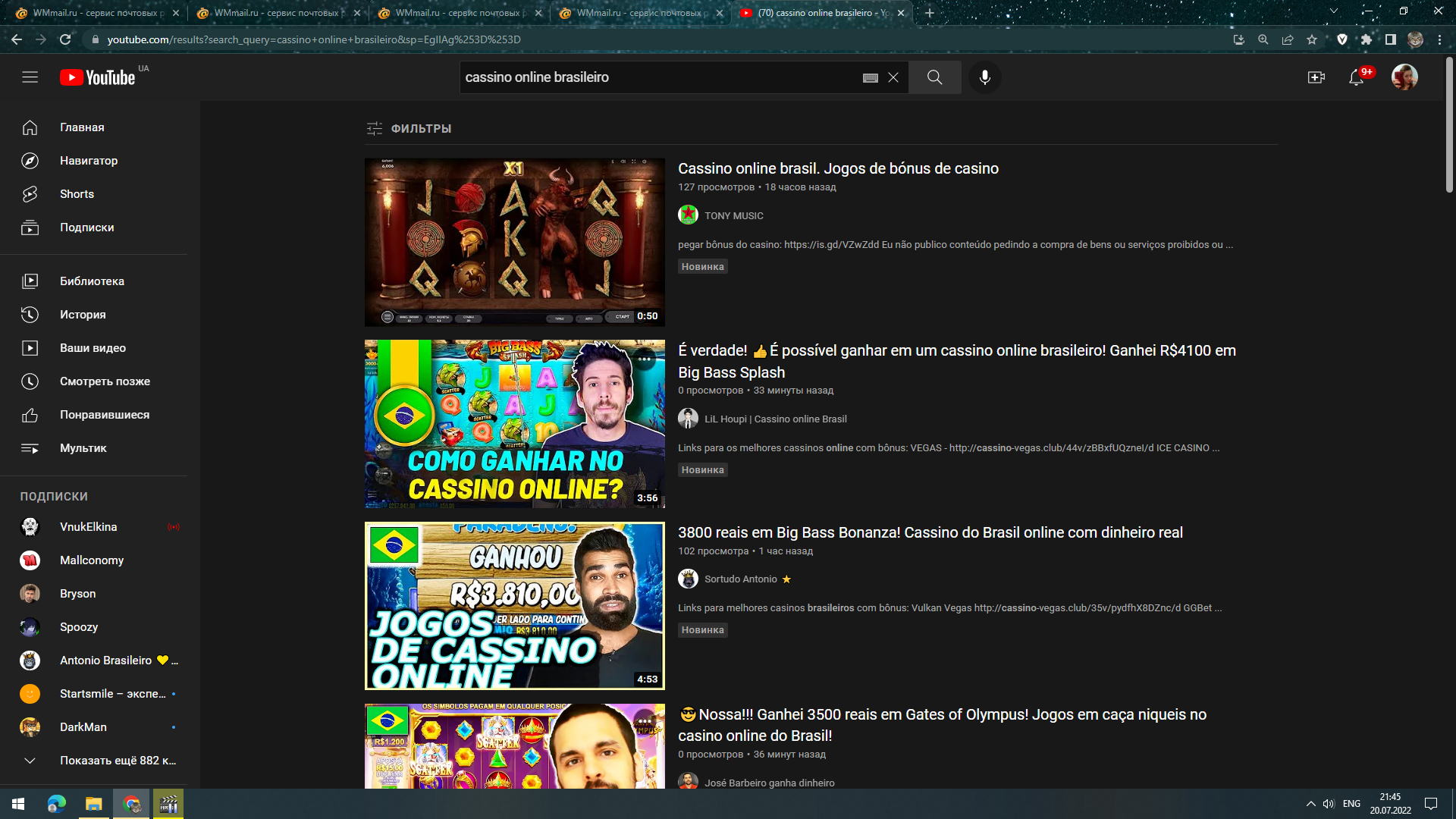This screenshot has width=1456, height=819.
Task: Click the browser address bar
Action: coord(652,39)
